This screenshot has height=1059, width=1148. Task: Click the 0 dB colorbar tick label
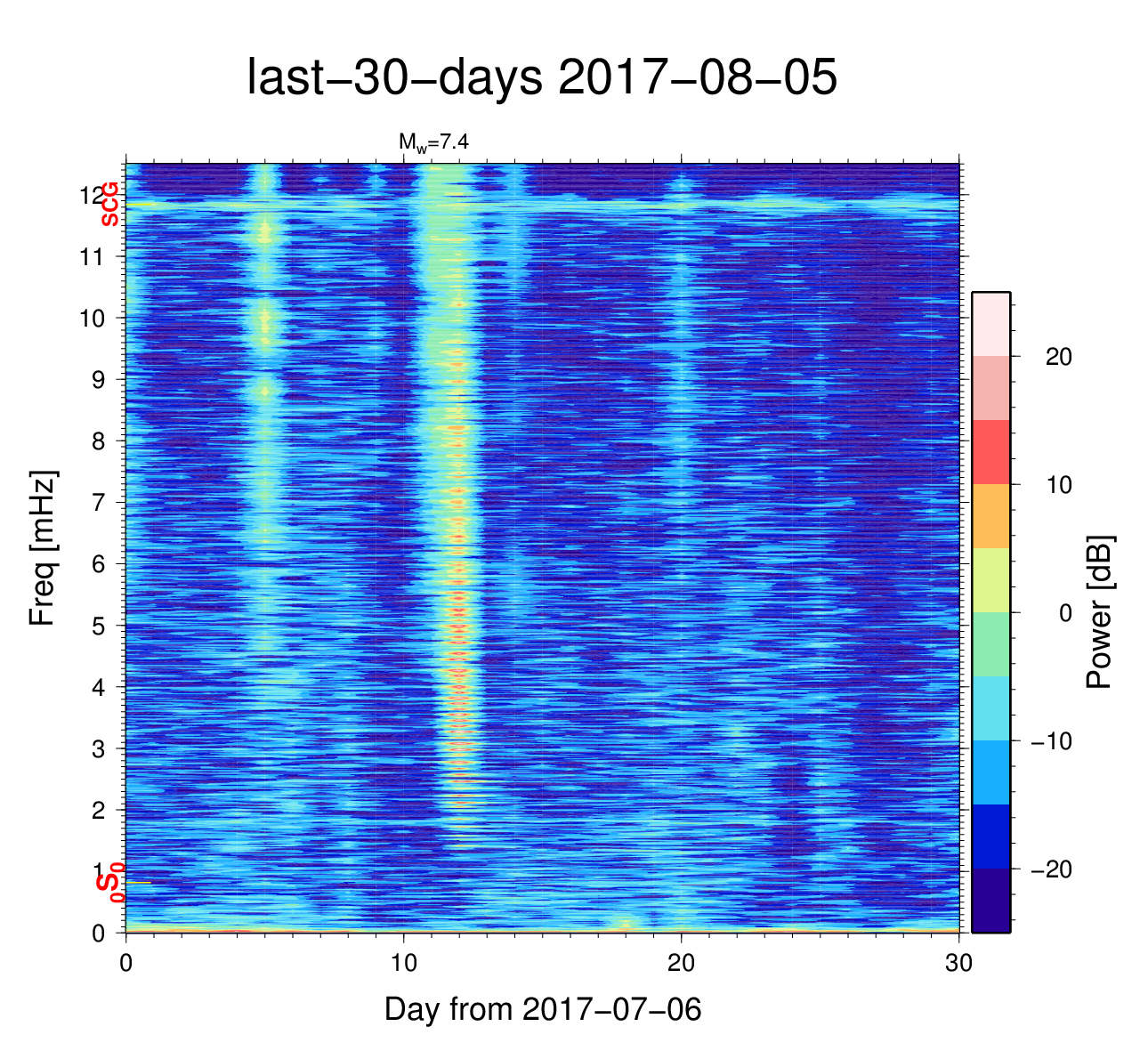coord(1065,613)
